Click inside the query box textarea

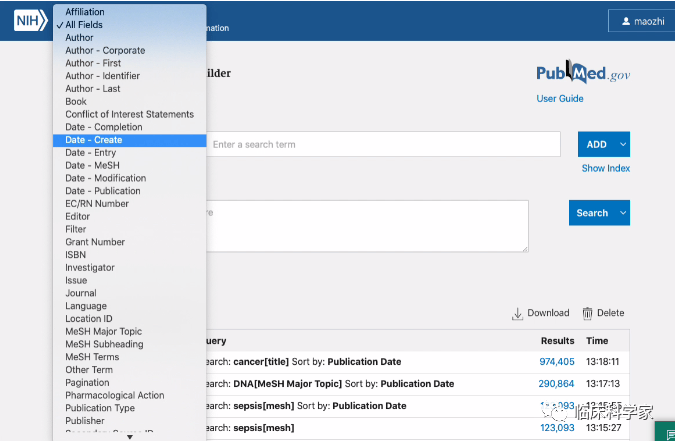[367, 226]
